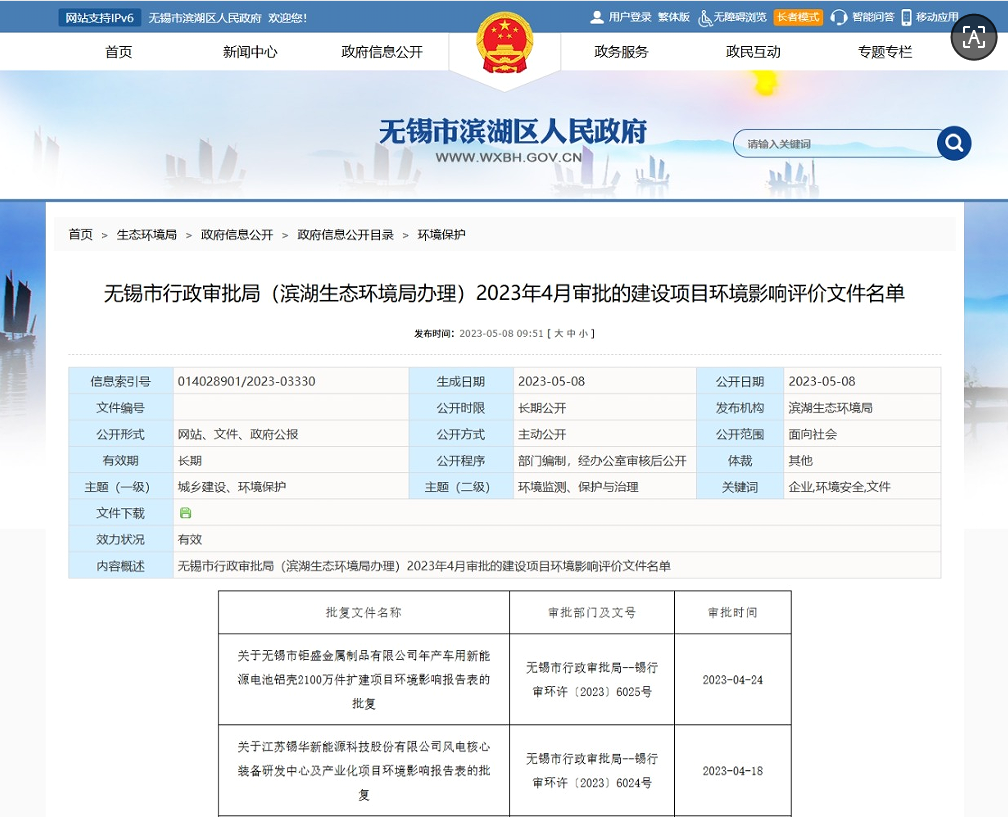Click the wheelchair accessibility browsing icon
The height and width of the screenshot is (817, 1008).
(x=705, y=17)
